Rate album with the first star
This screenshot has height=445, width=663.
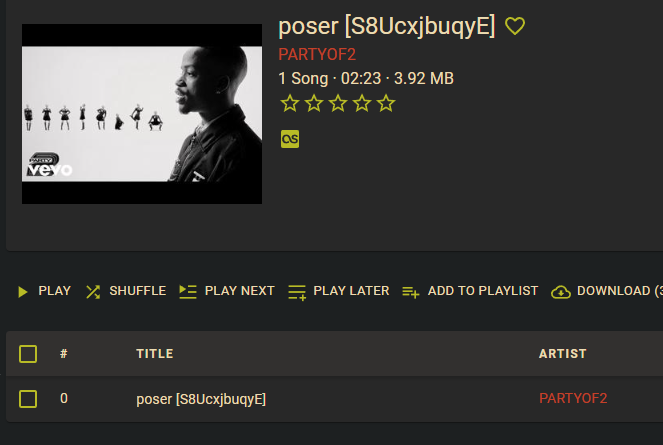pos(290,103)
